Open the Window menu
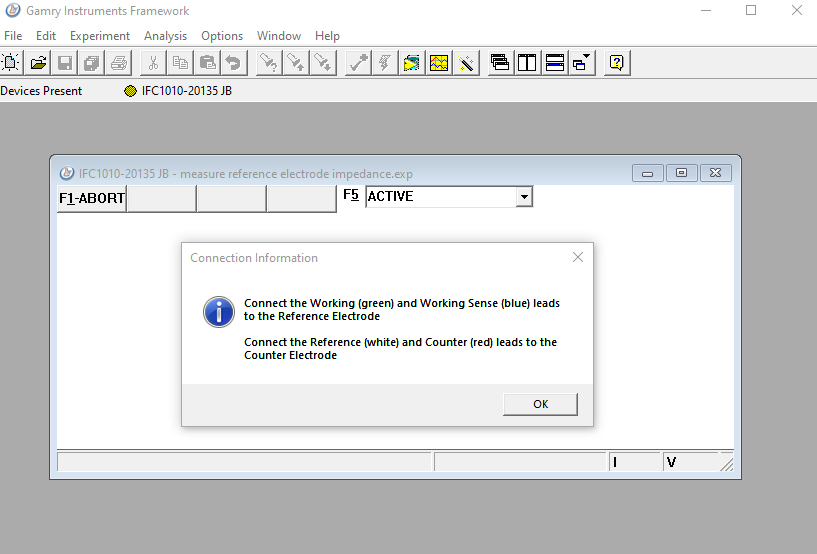 coord(279,36)
